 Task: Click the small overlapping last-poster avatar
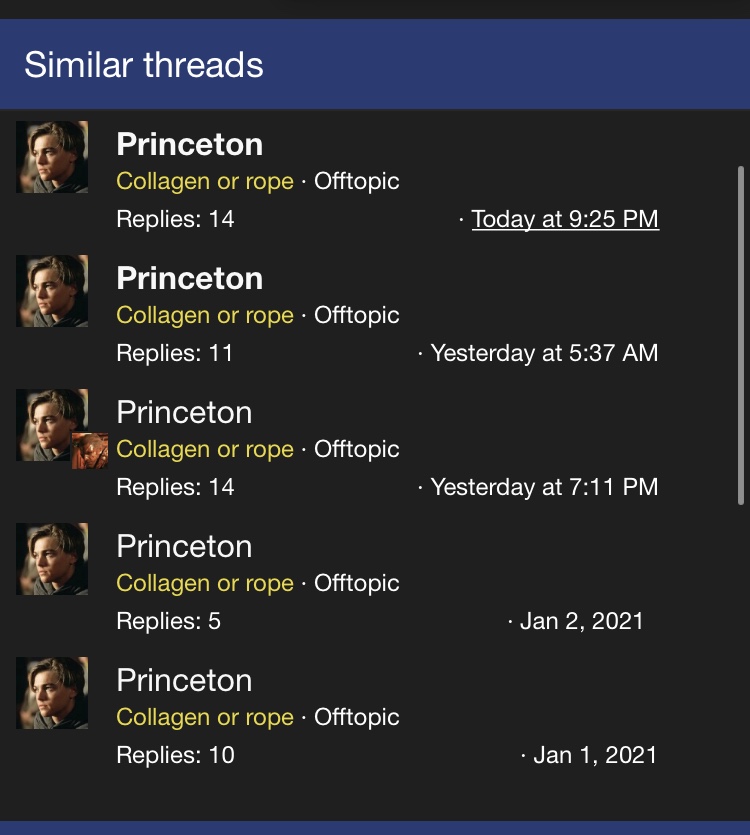[x=90, y=451]
